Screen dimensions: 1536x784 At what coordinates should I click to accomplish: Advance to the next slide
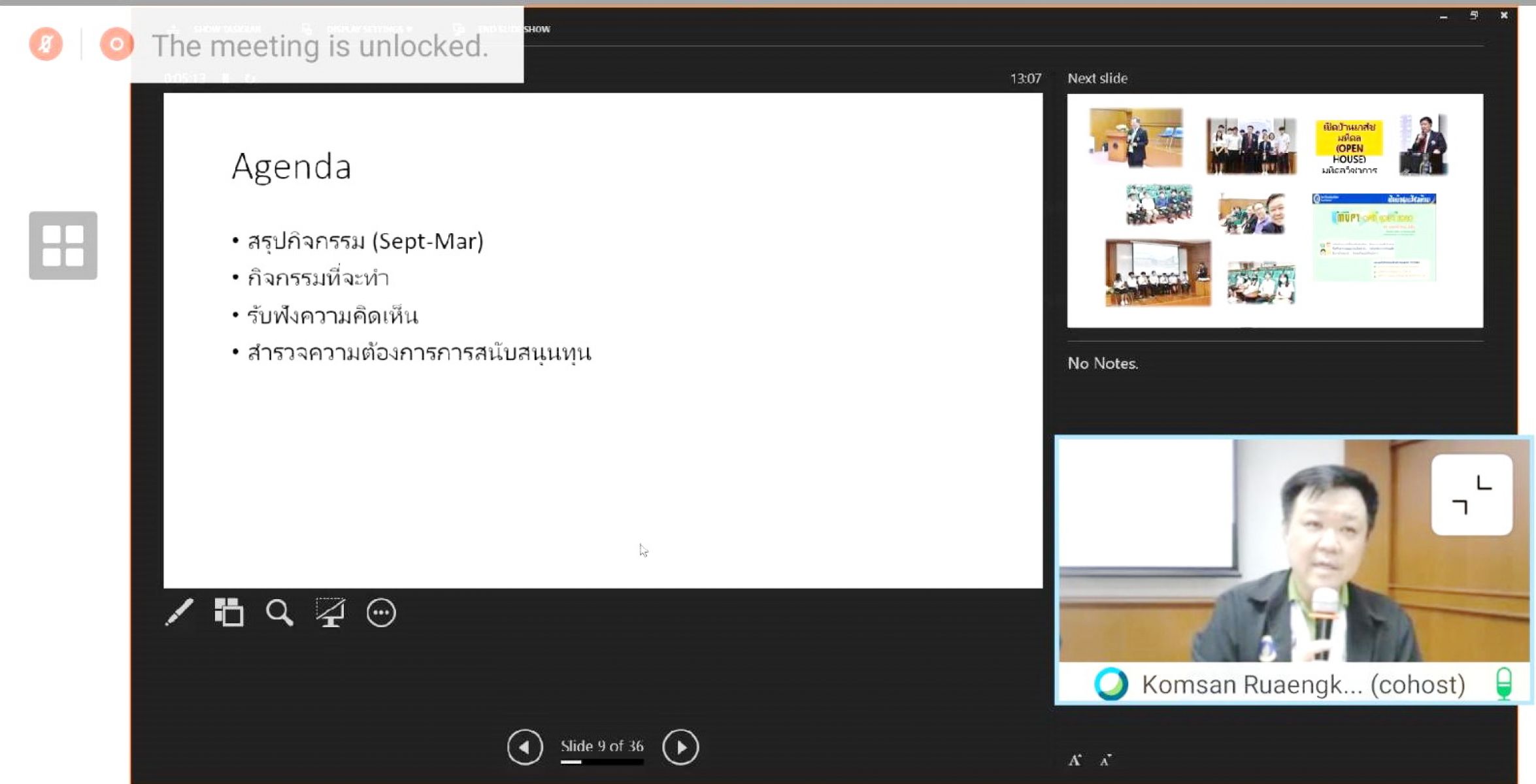tap(680, 747)
